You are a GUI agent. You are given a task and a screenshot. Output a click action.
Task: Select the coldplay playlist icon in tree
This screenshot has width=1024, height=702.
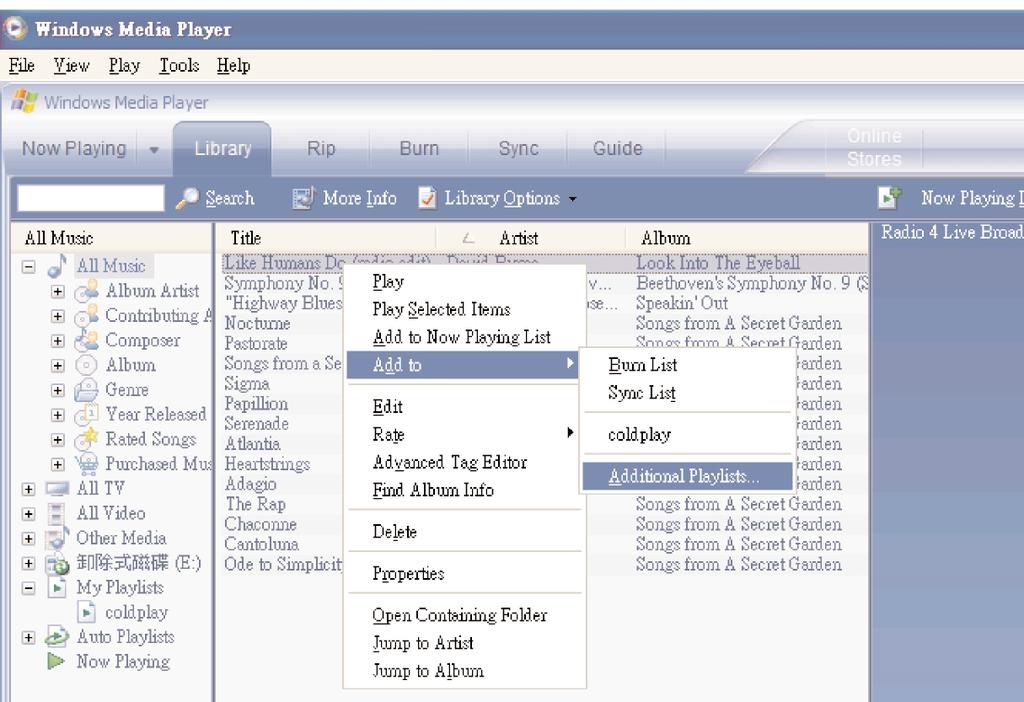[x=86, y=612]
